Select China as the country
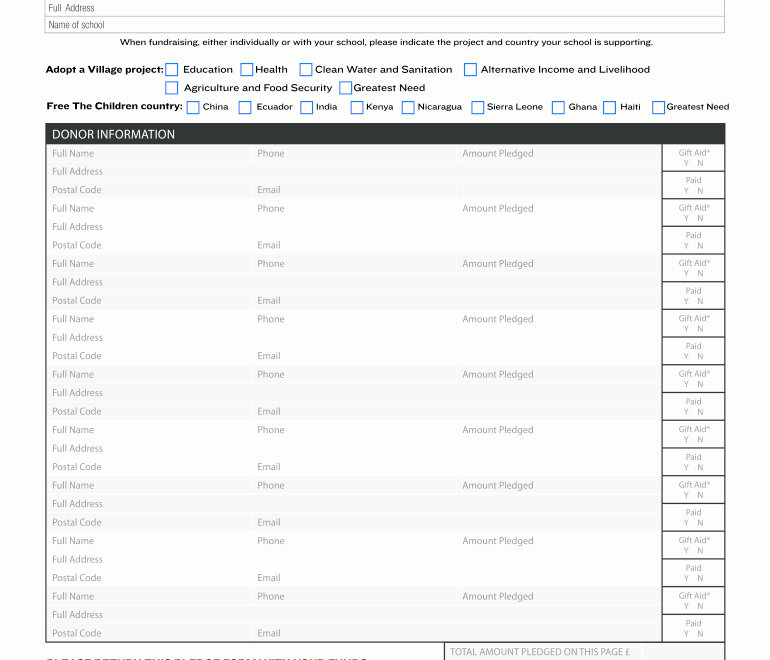Viewport: 770px width, 660px height. click(193, 108)
